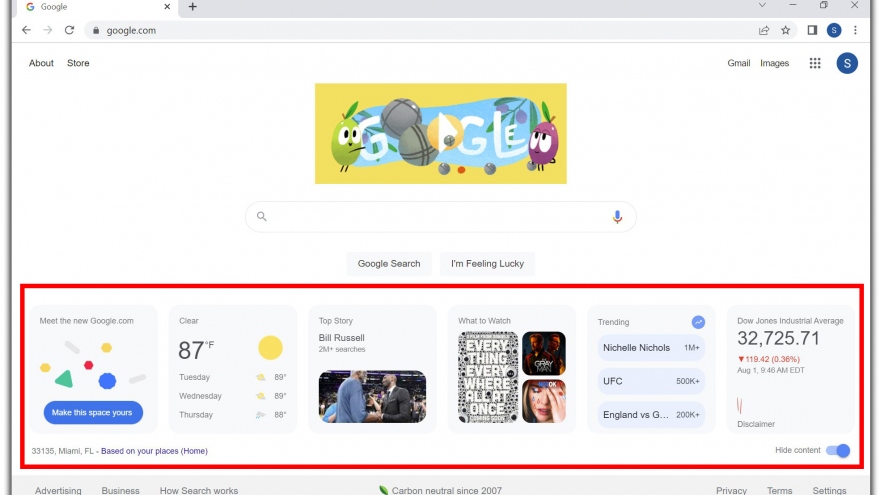Click the reload page icon
The height and width of the screenshot is (495, 880).
[x=69, y=30]
